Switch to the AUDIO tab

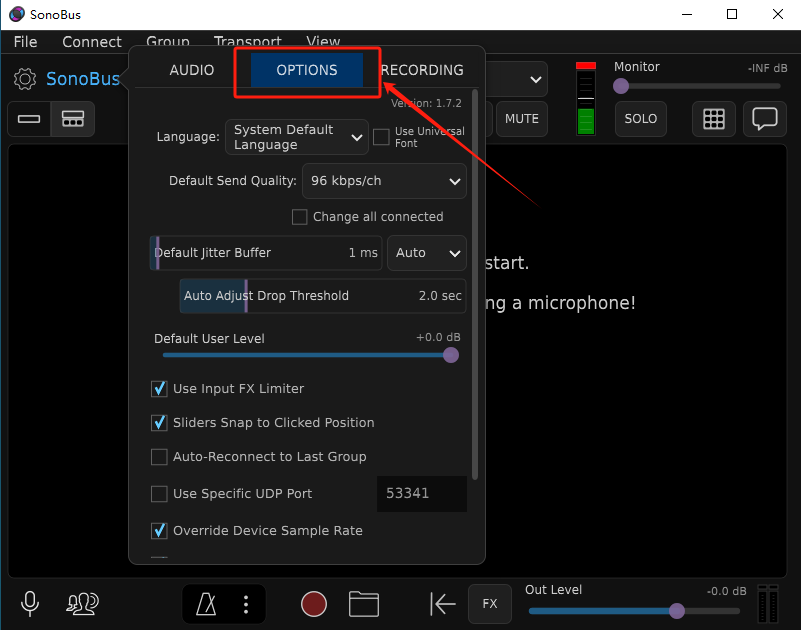pyautogui.click(x=192, y=70)
